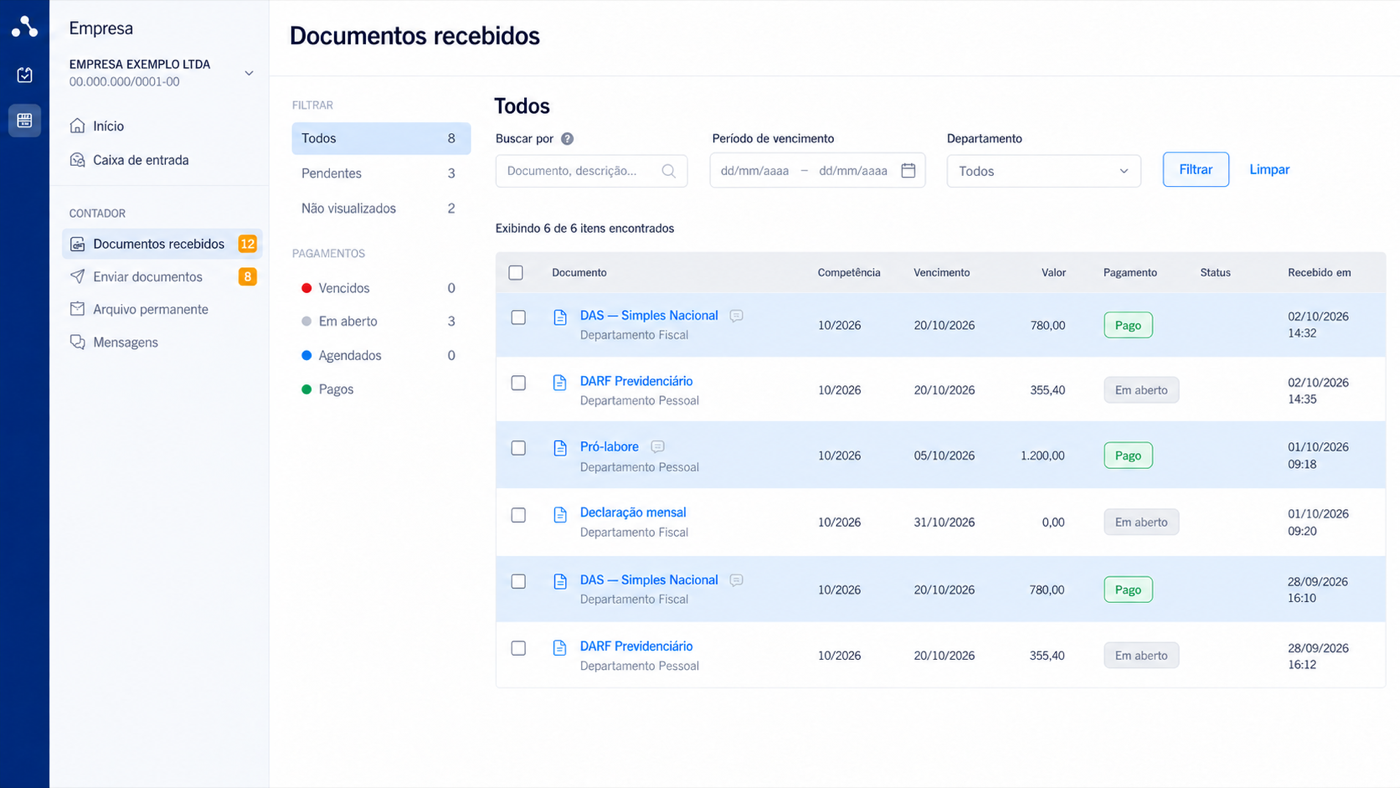This screenshot has height=788, width=1400.
Task: Click the start date dd/mm/aaaa field
Action: point(755,171)
